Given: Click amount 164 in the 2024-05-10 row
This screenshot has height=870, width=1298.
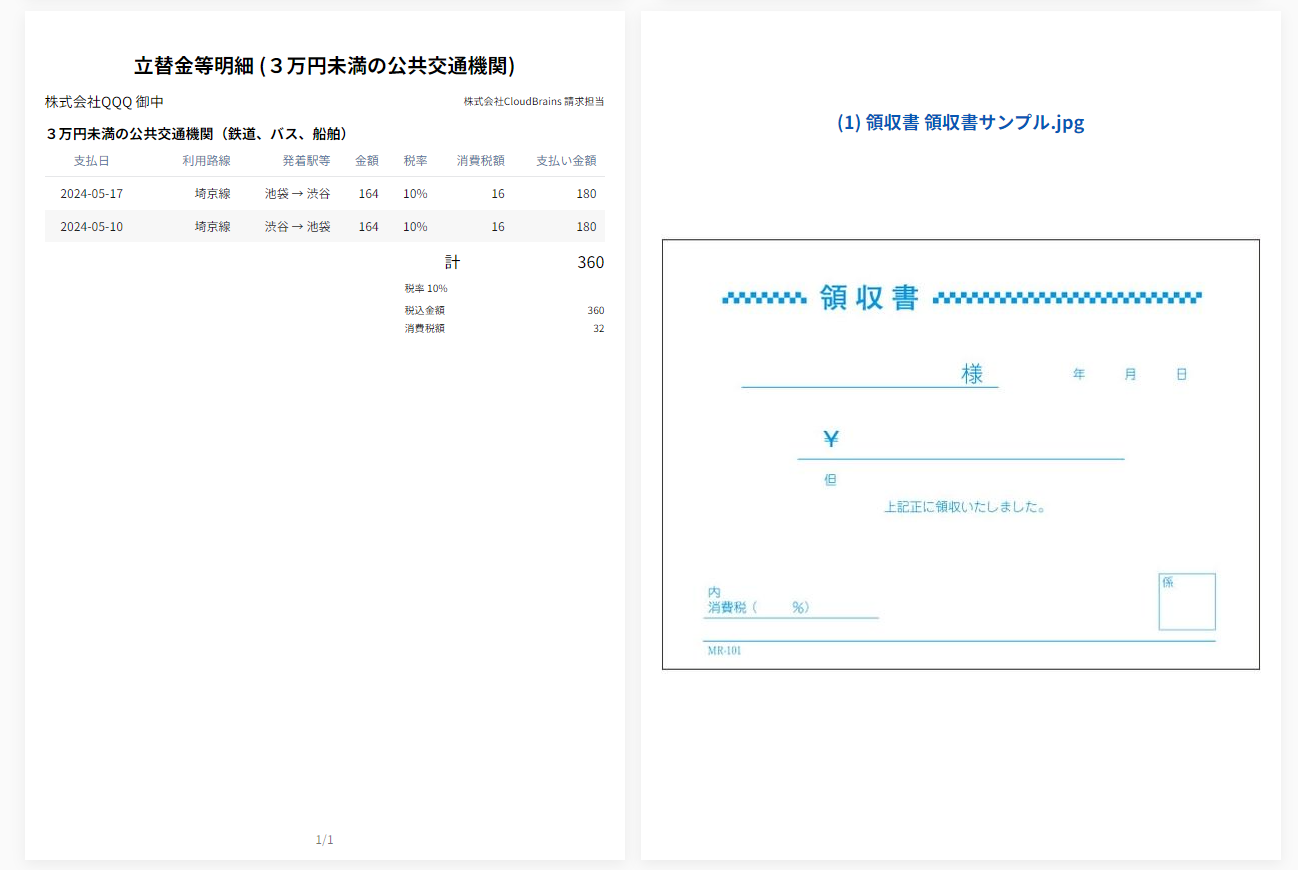Looking at the screenshot, I should point(369,226).
